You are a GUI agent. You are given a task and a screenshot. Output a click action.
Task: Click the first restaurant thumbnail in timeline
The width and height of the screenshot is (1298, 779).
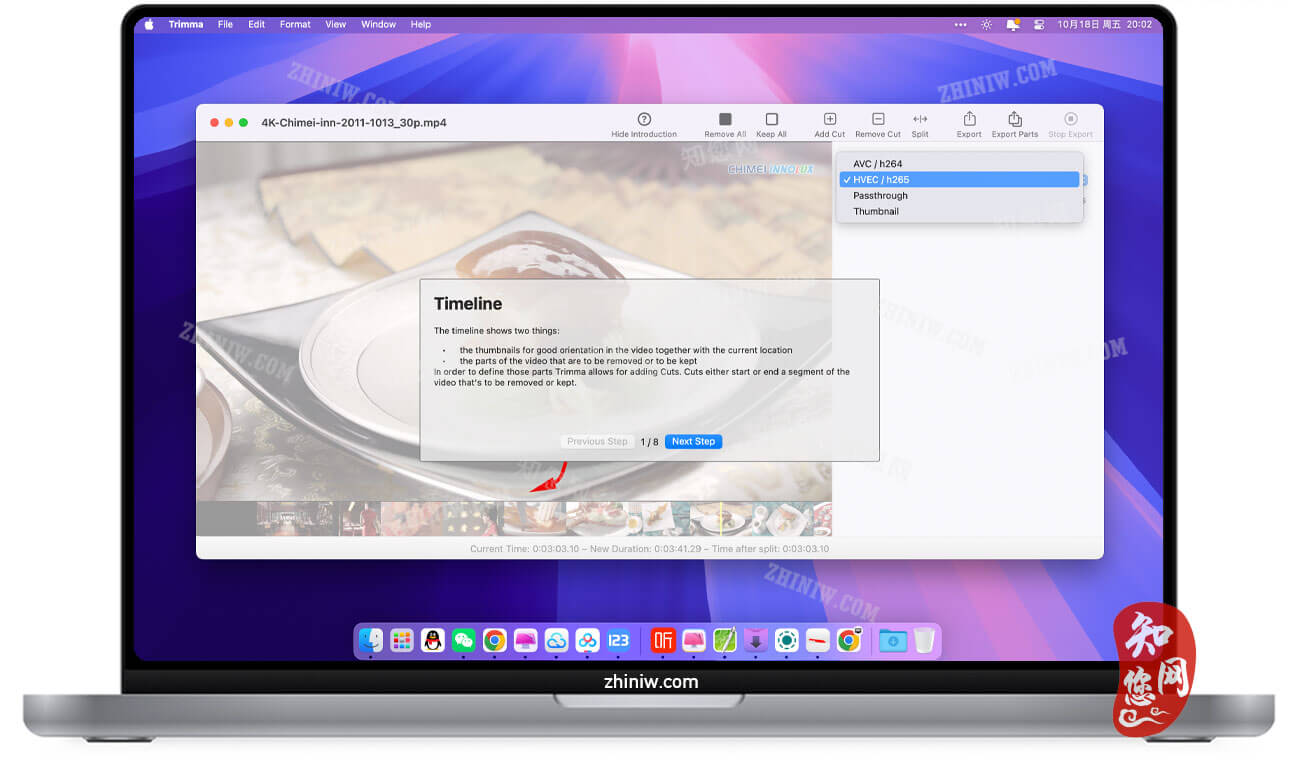tap(296, 519)
